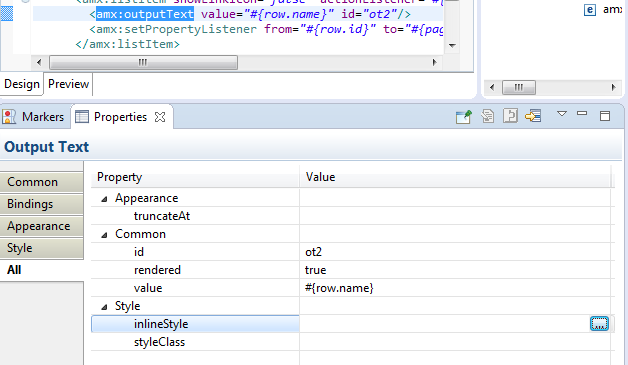Click the editor horizontal scrollbar thumb
Viewport: 628px width, 365px height.
pos(143,63)
